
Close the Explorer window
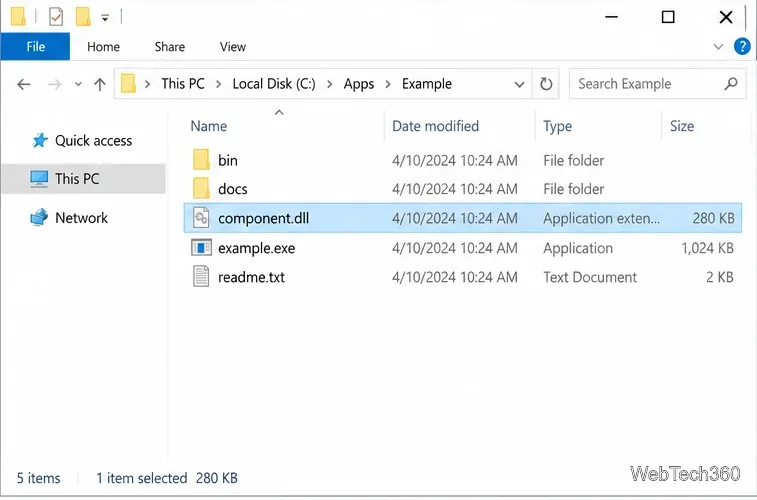point(726,17)
